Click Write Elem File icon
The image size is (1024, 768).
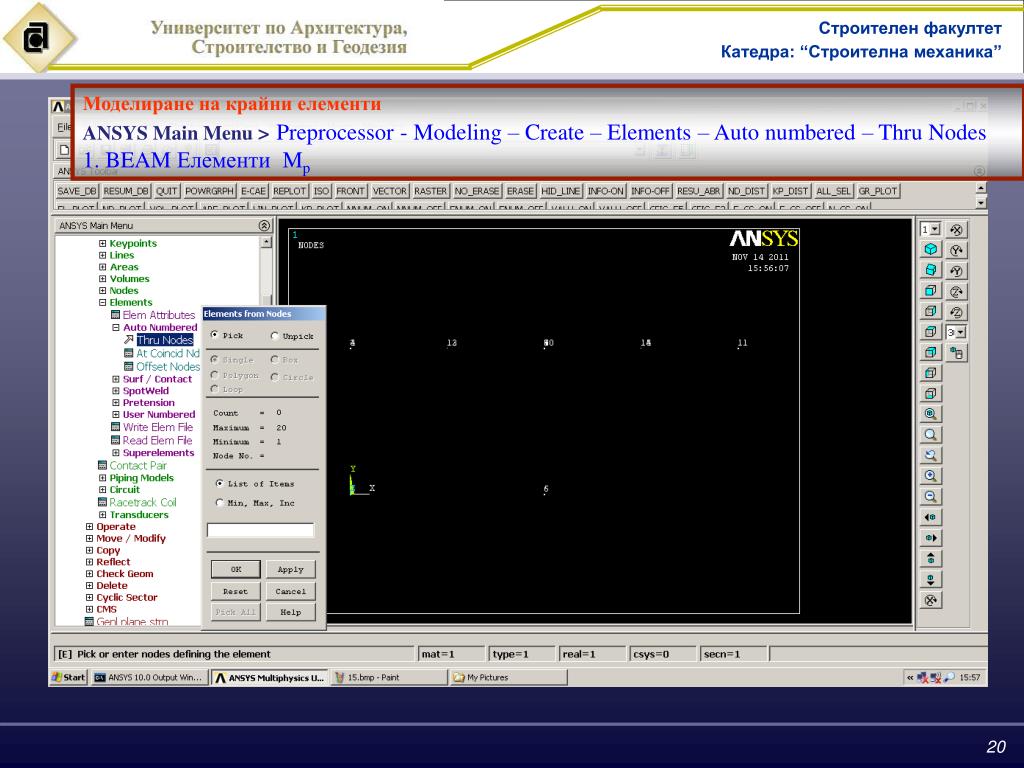coord(116,427)
